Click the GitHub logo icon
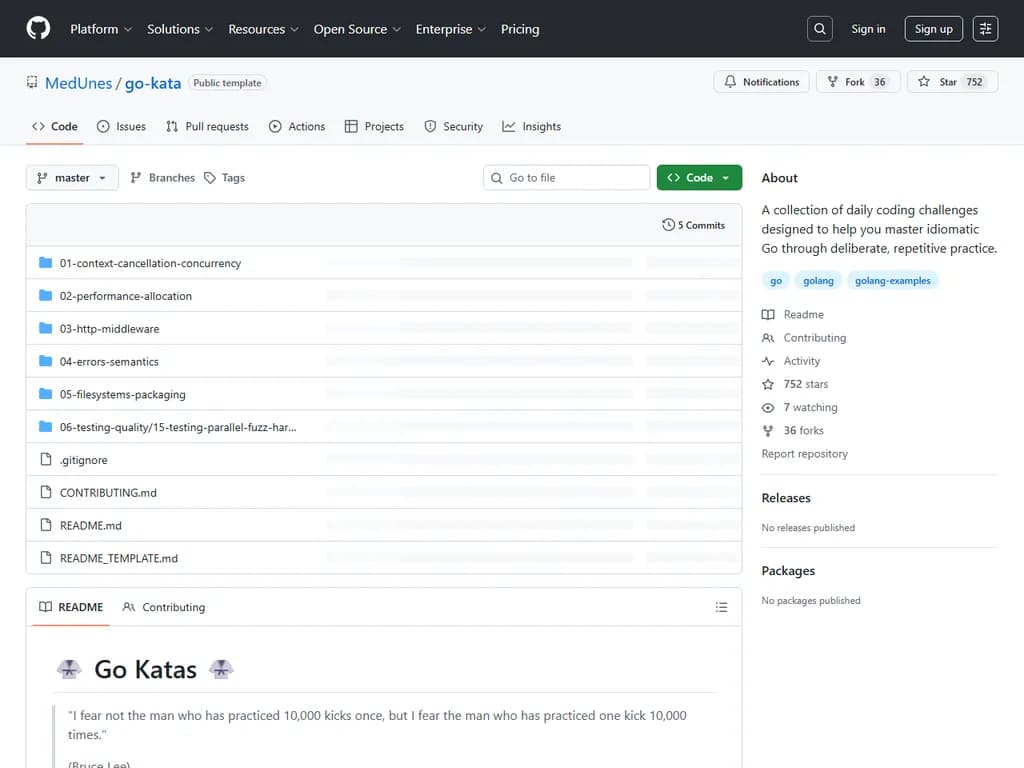1024x768 pixels. click(38, 29)
